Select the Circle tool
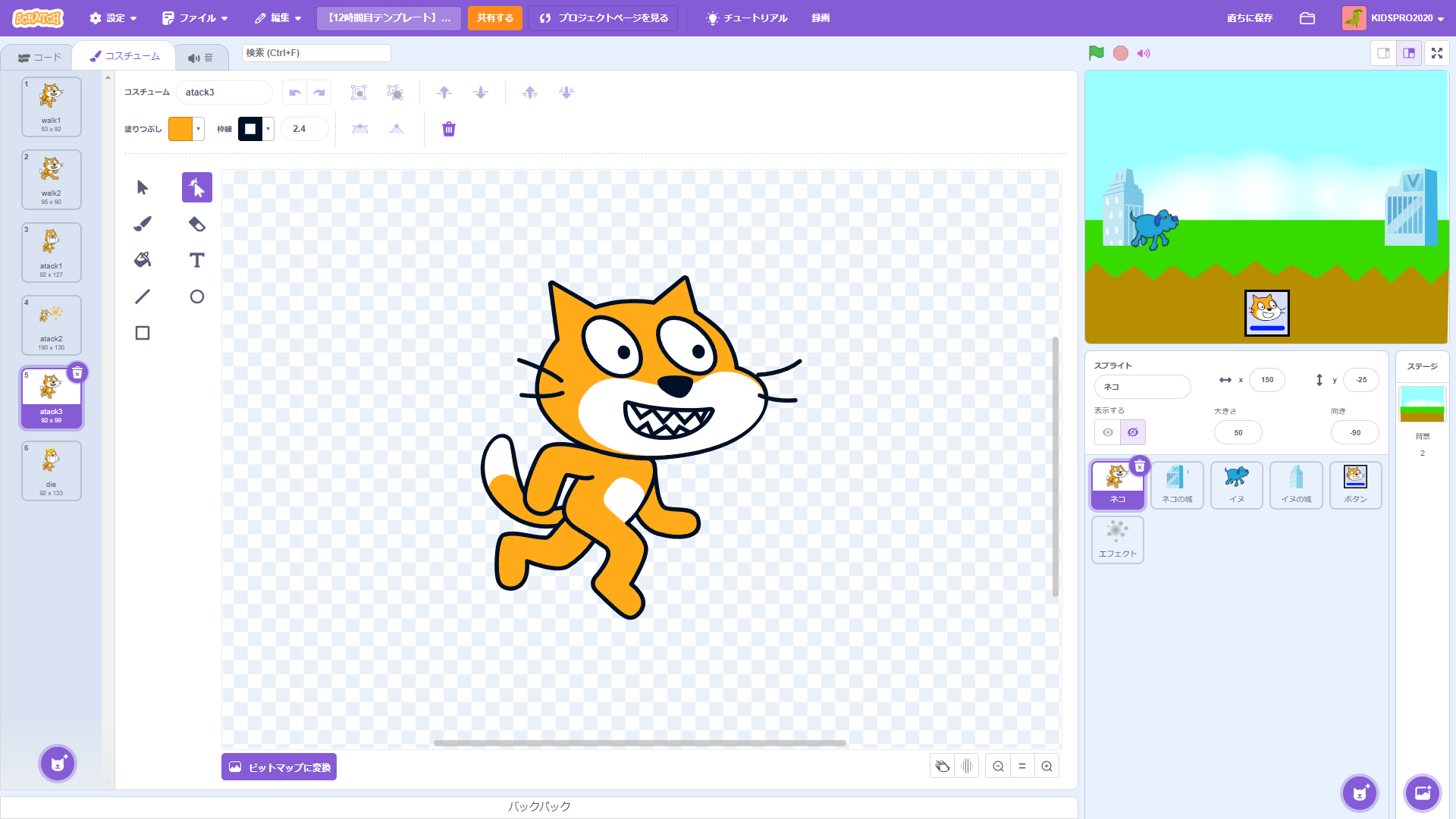This screenshot has height=819, width=1456. point(196,297)
